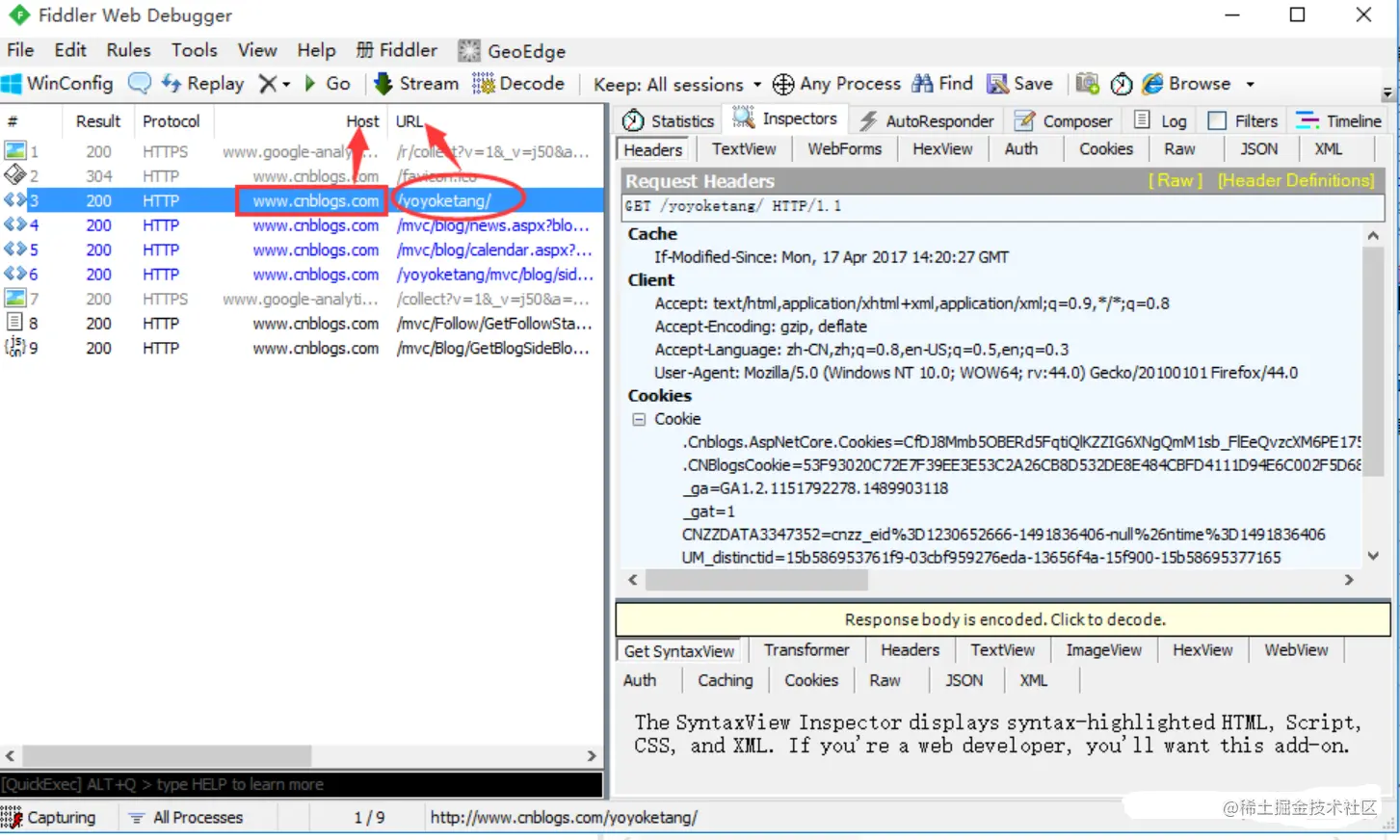Viewport: 1400px width, 840px height.
Task: Sort sessions by Result column header
Action: click(98, 121)
